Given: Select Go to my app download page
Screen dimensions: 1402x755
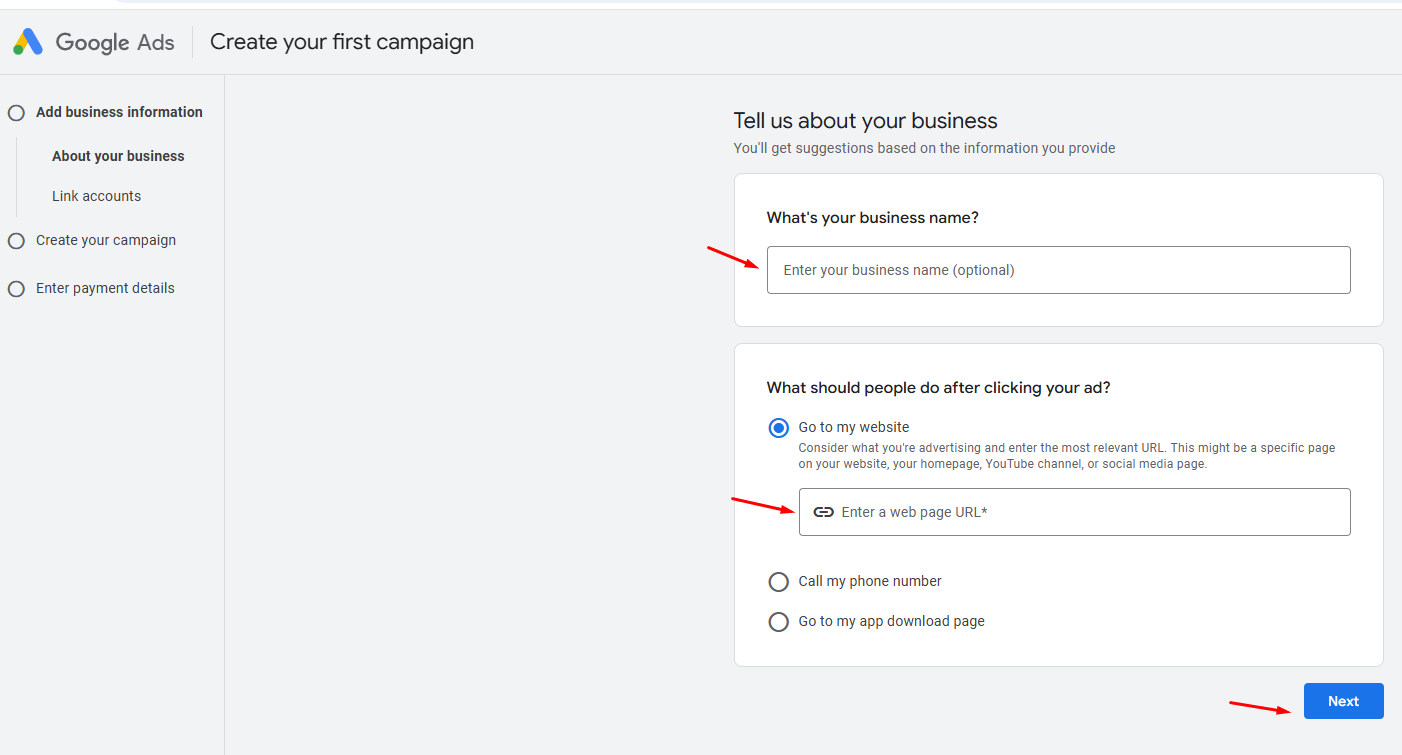Looking at the screenshot, I should (x=778, y=622).
